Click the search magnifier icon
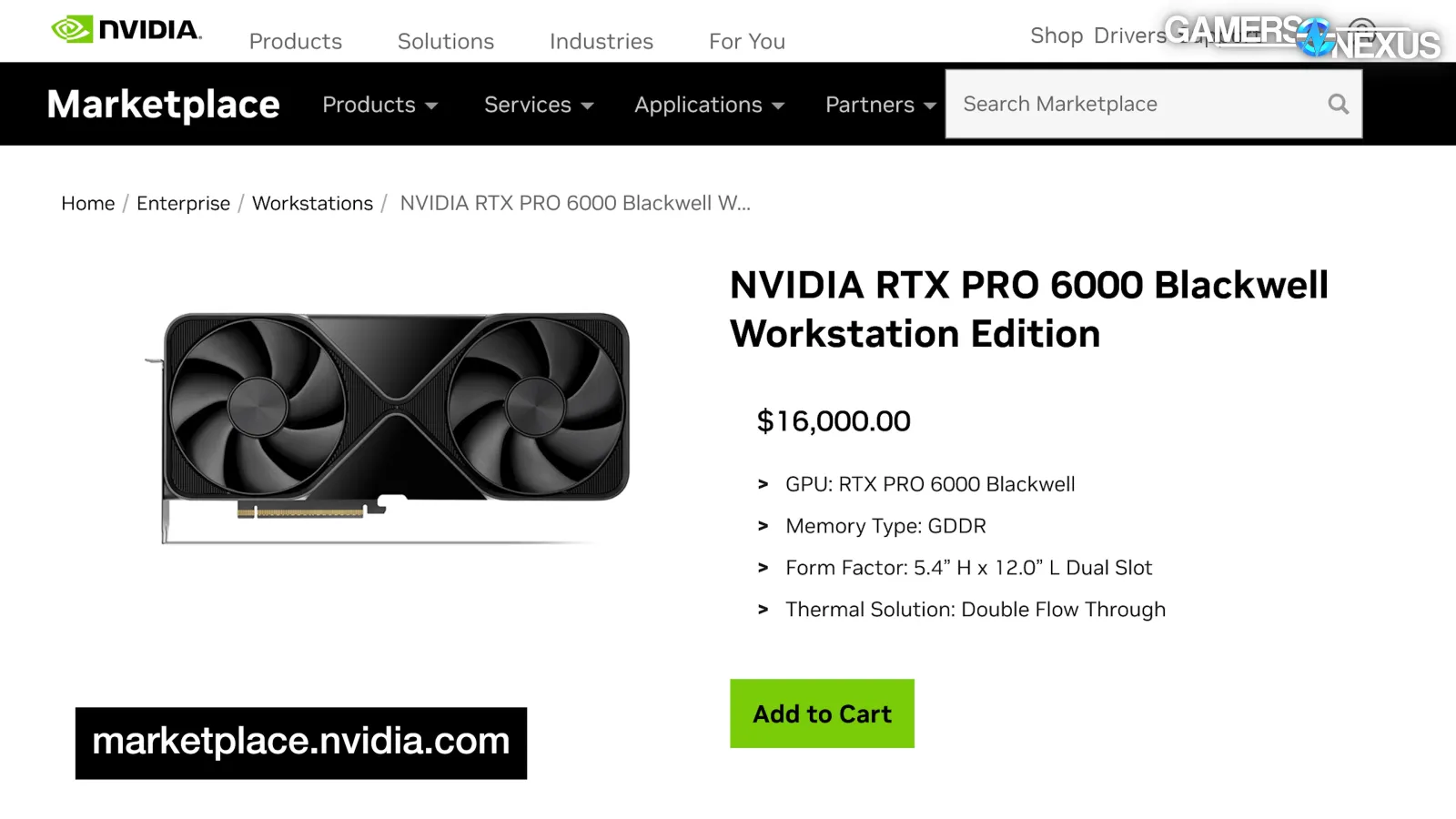Viewport: 1456px width, 819px height. pyautogui.click(x=1338, y=105)
